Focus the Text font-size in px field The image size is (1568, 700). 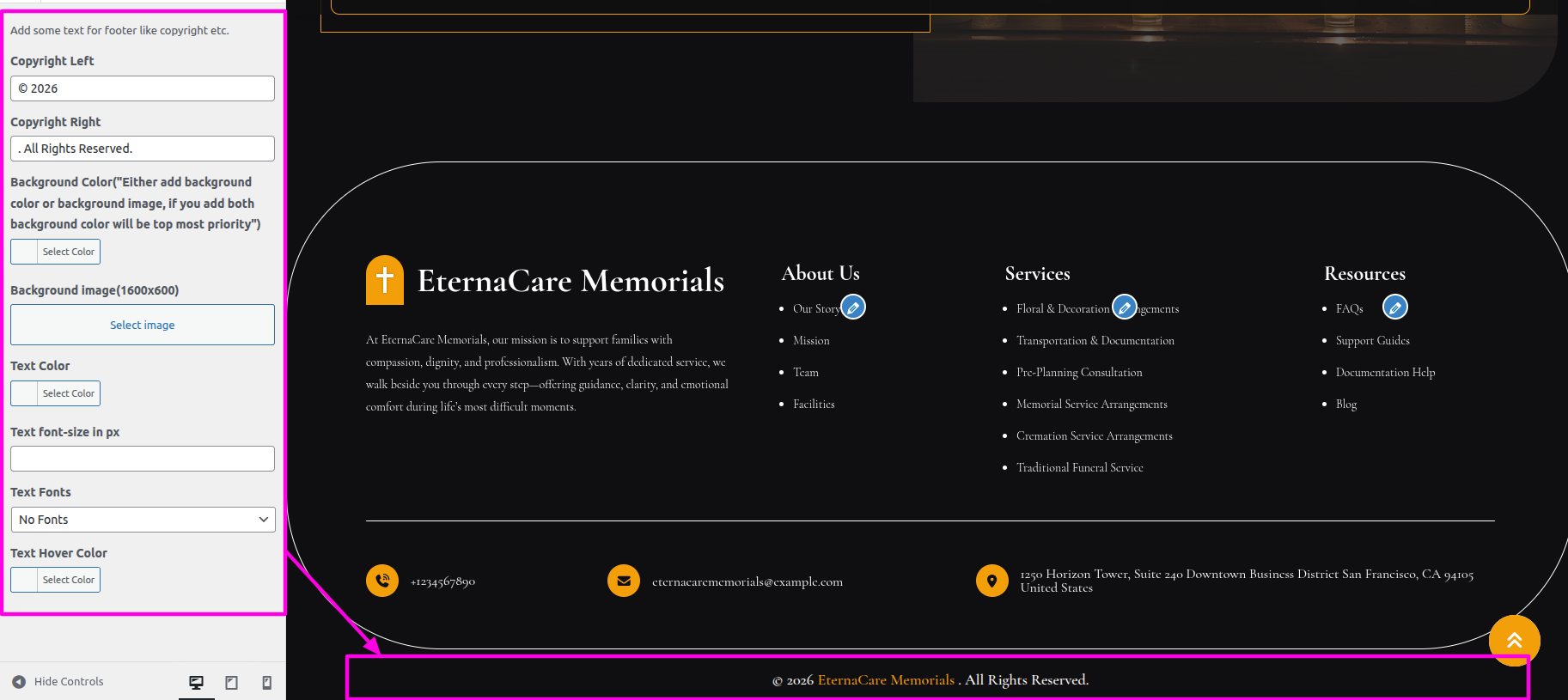coord(143,459)
